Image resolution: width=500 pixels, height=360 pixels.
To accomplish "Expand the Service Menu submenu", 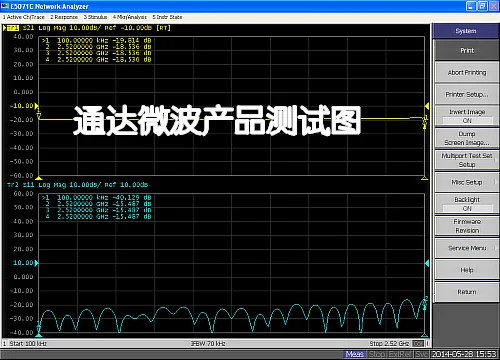I will tap(467, 248).
